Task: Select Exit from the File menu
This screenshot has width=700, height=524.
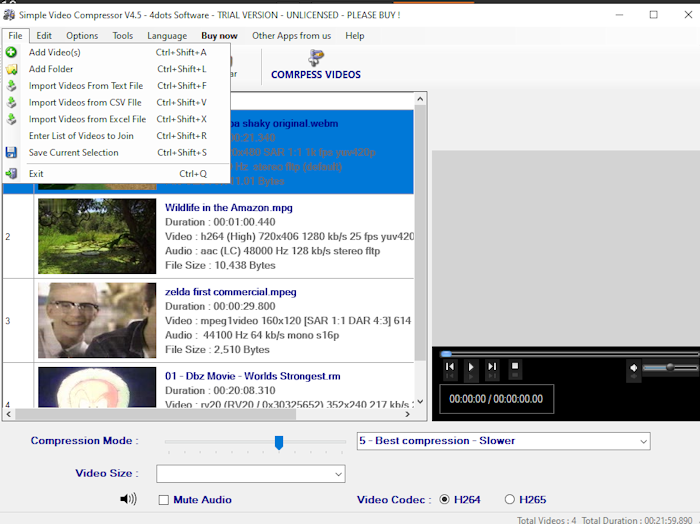Action: coord(37,174)
